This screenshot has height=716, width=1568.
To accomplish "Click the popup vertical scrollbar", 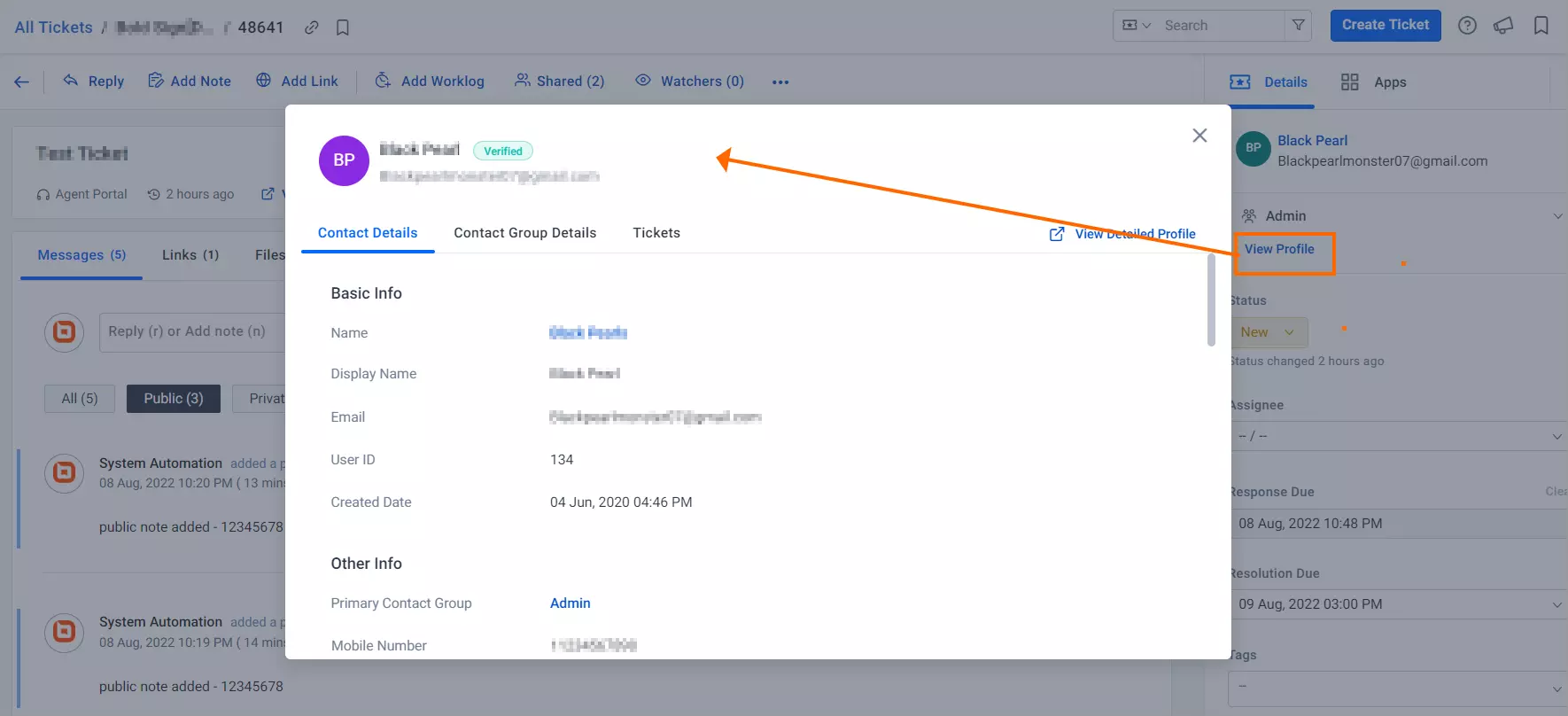I will [1211, 300].
